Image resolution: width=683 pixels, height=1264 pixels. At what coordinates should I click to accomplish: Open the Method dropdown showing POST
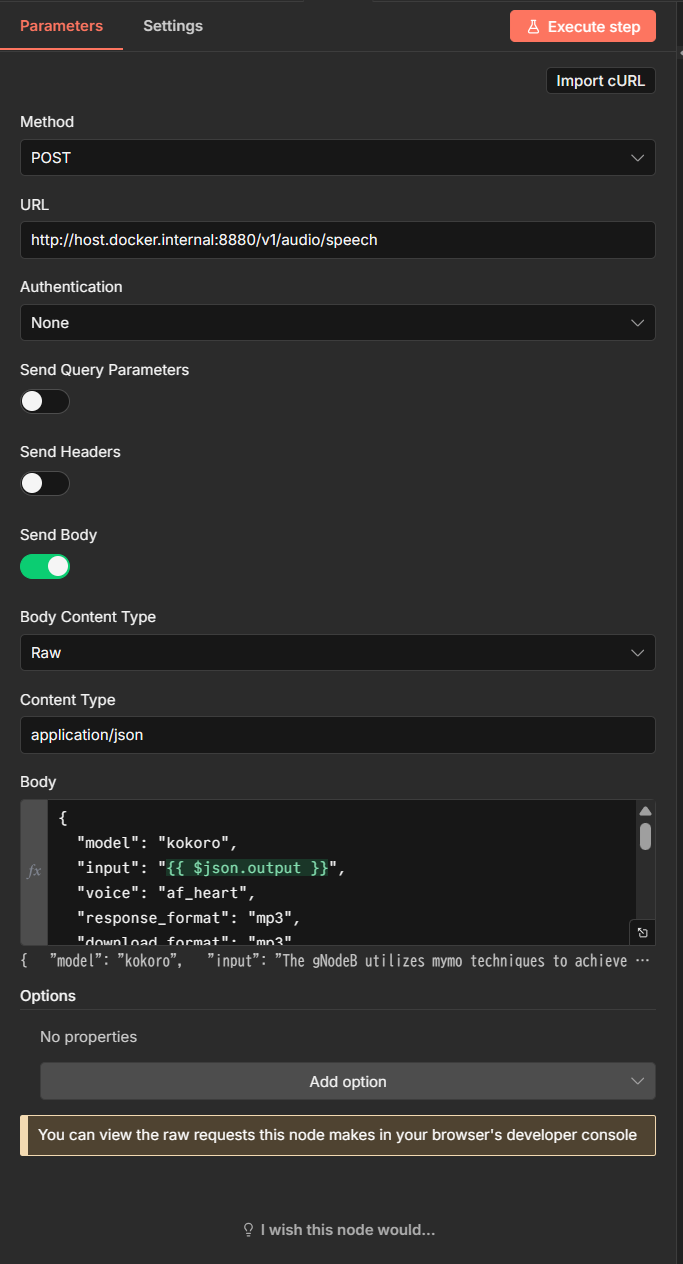point(337,158)
